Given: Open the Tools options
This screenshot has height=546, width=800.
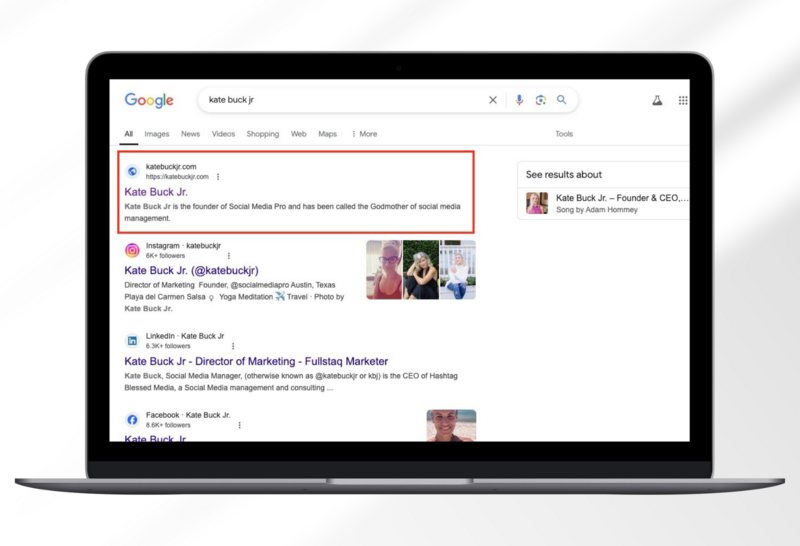Looking at the screenshot, I should coord(564,134).
